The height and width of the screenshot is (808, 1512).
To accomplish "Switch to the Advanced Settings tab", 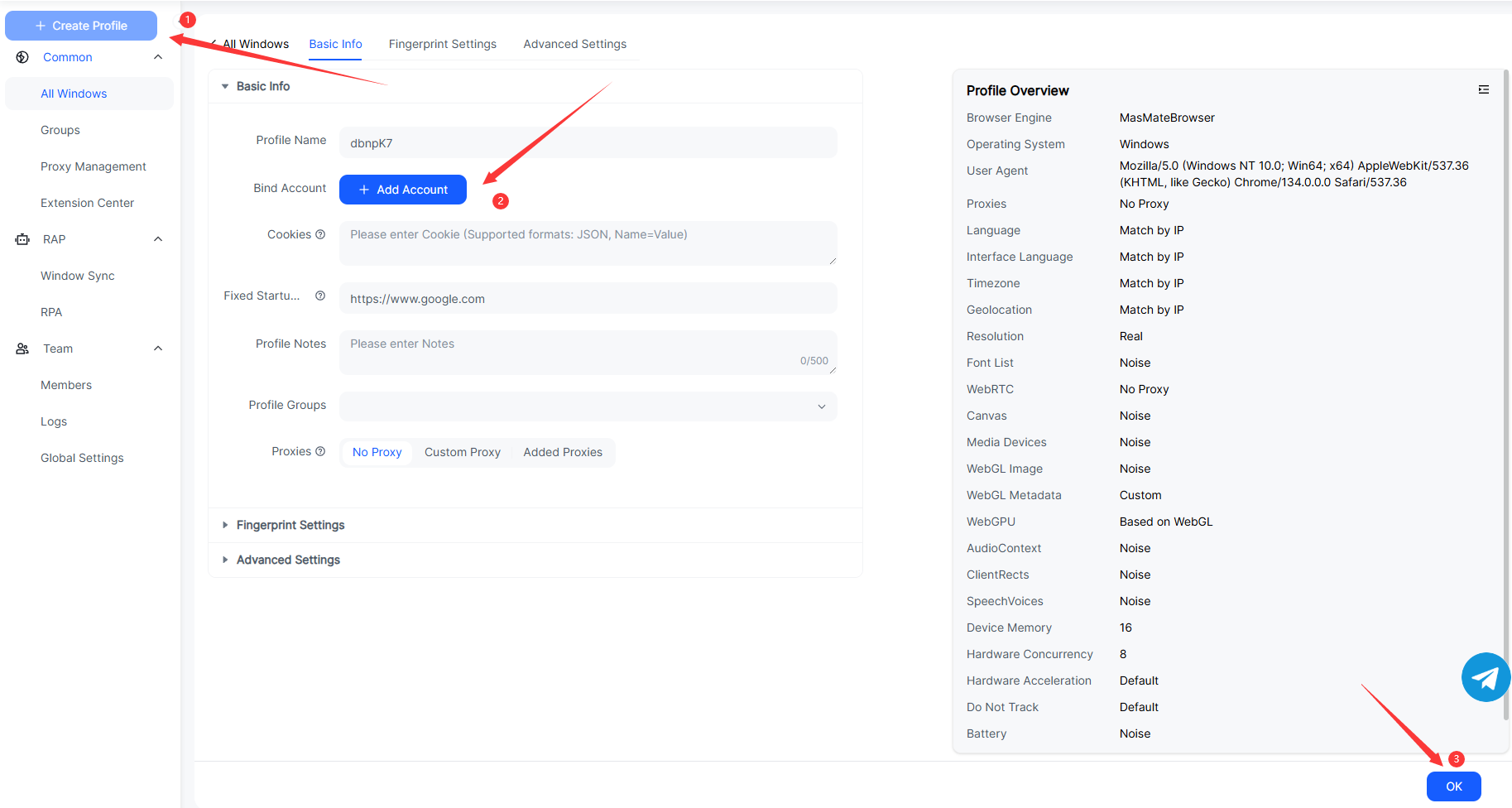I will tap(574, 44).
